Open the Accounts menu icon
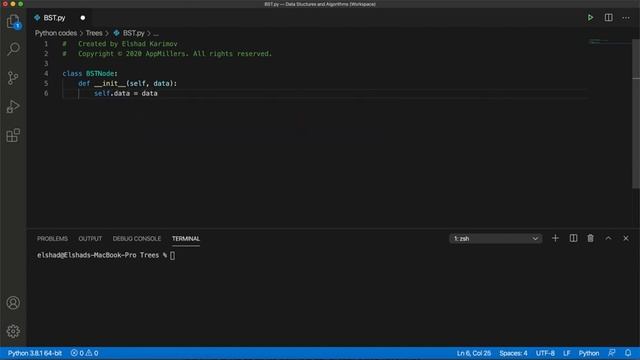 (13, 303)
